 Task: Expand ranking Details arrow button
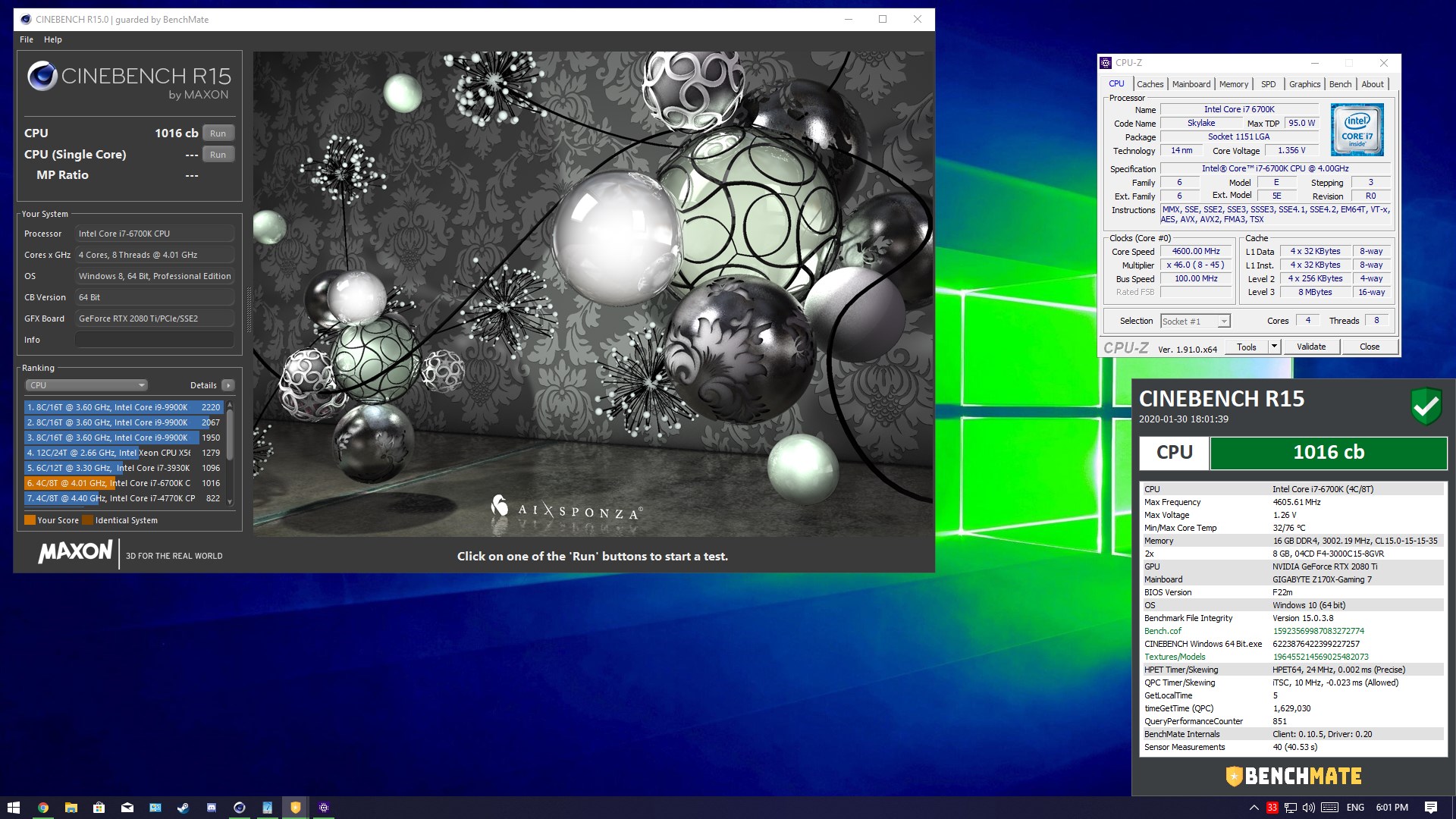tap(228, 385)
